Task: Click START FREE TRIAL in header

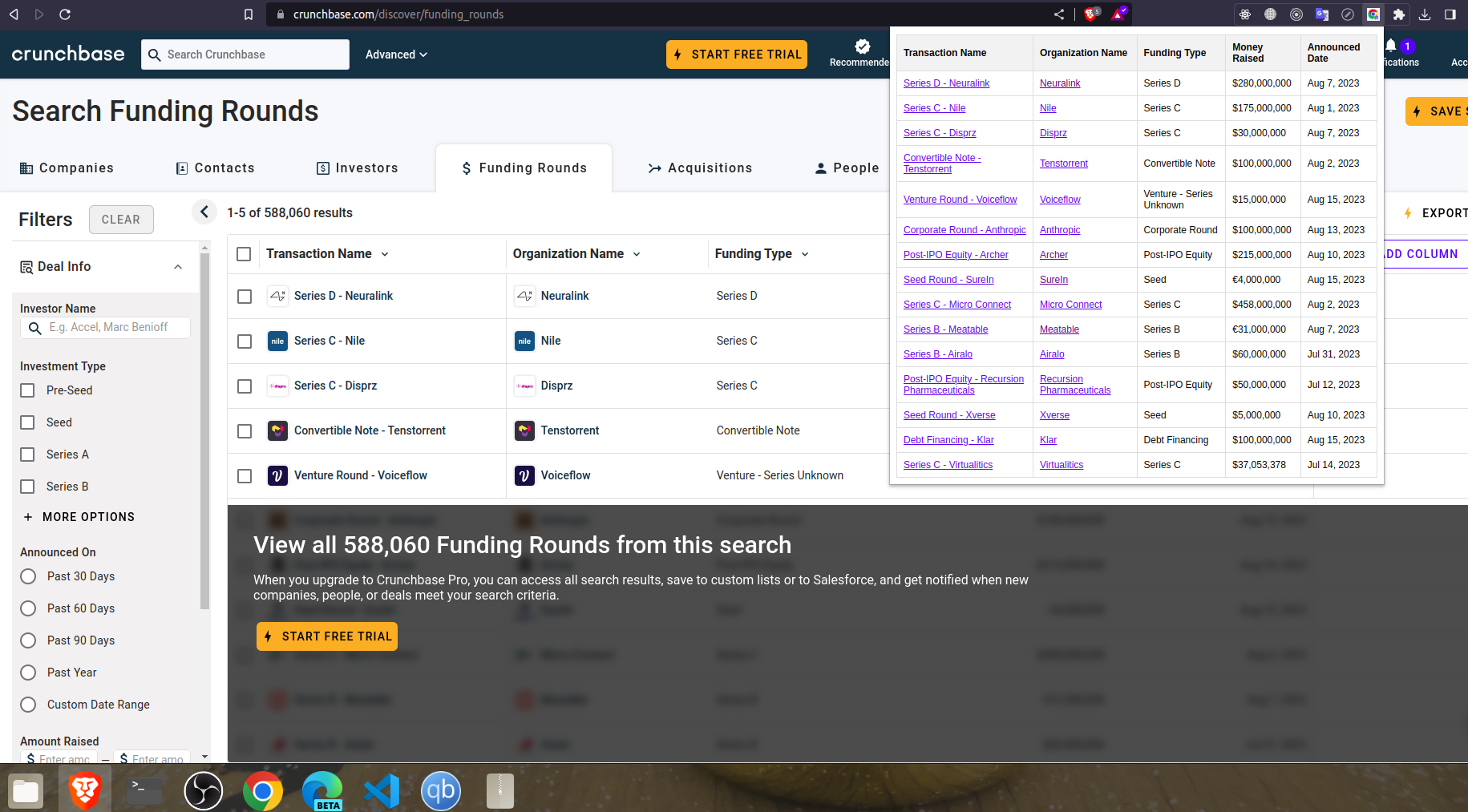Action: pos(737,55)
